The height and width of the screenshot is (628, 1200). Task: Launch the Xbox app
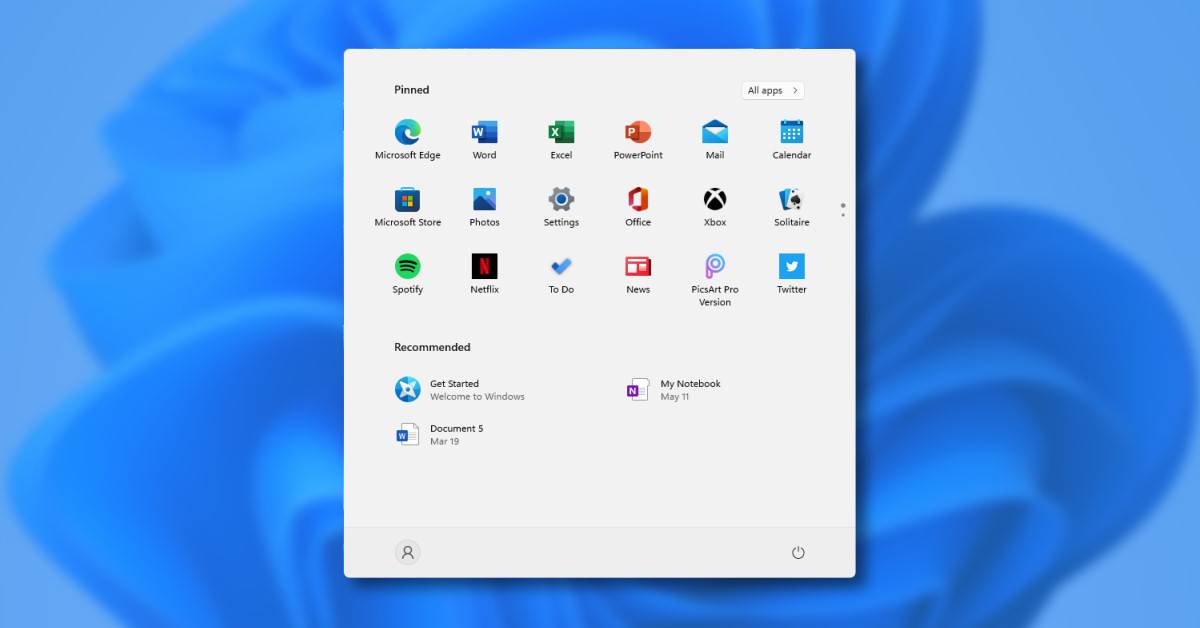714,200
